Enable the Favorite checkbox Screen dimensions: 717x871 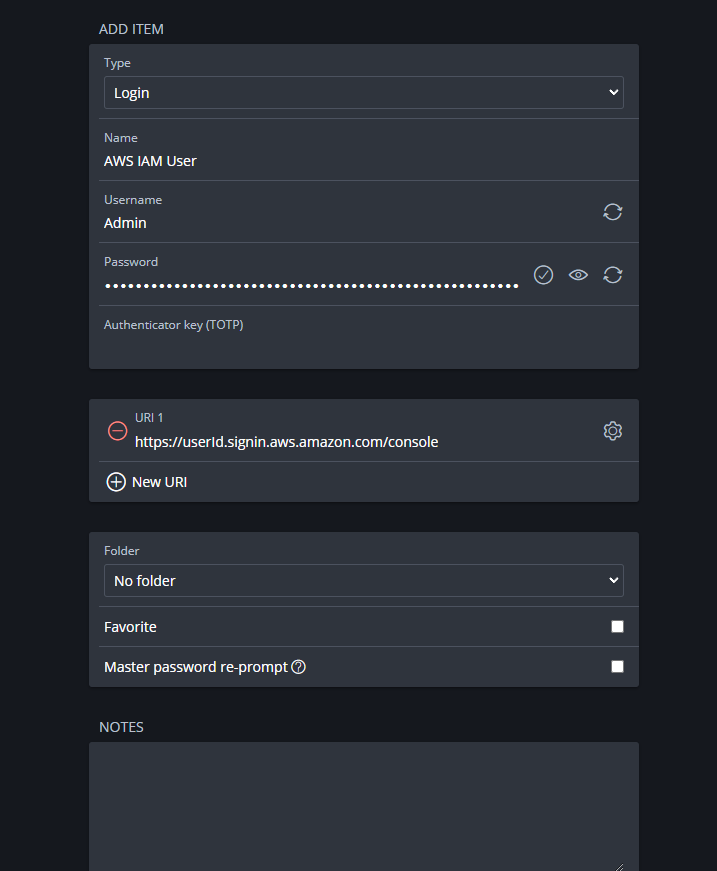[x=617, y=627]
